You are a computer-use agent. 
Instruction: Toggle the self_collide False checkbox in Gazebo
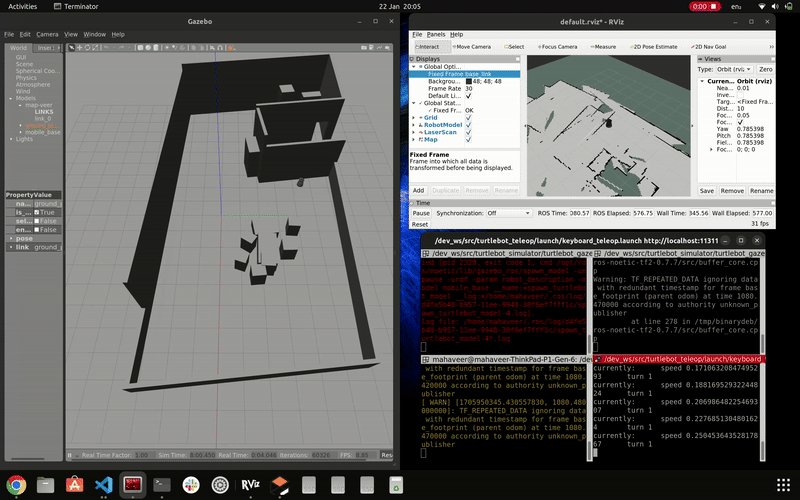tap(37, 221)
